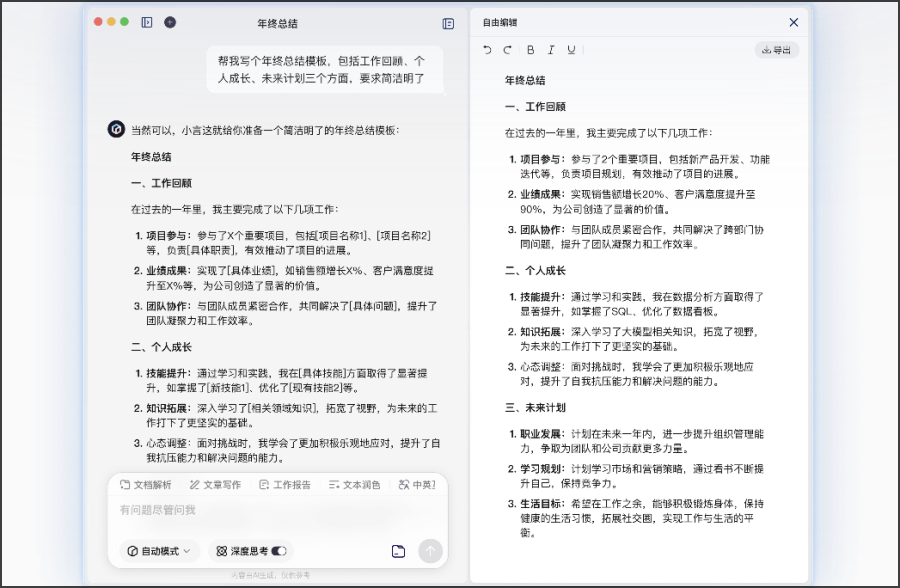900x588 pixels.
Task: Apply bold formatting in the editor
Action: (528, 49)
